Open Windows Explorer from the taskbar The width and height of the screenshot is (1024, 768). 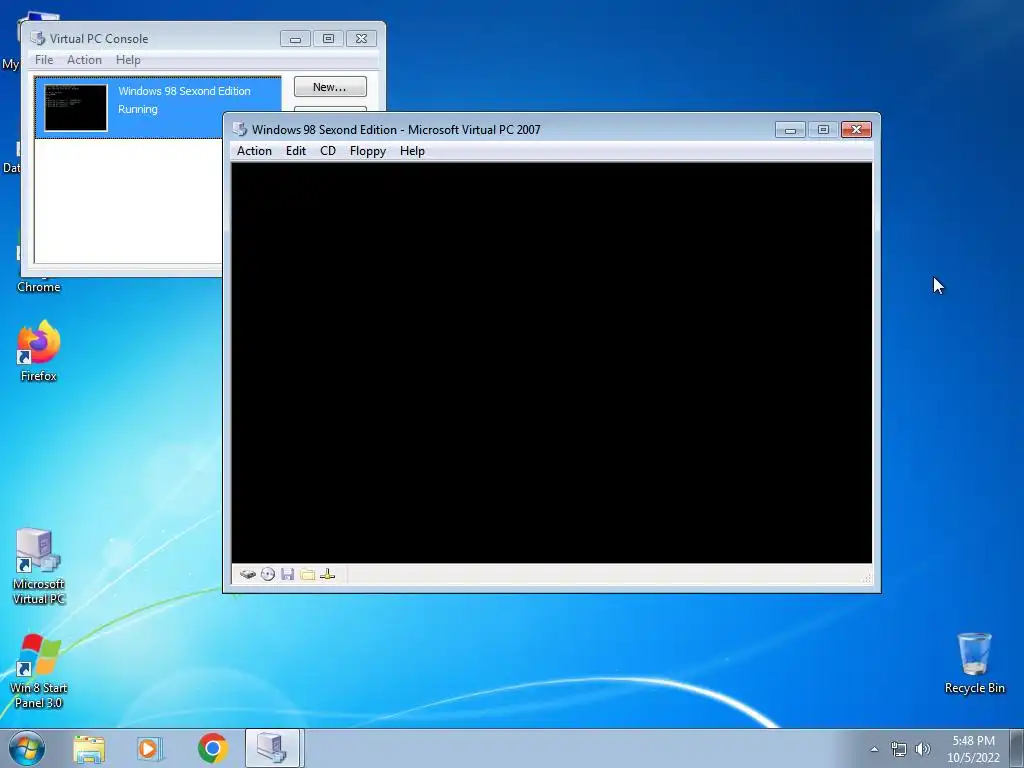(x=89, y=749)
